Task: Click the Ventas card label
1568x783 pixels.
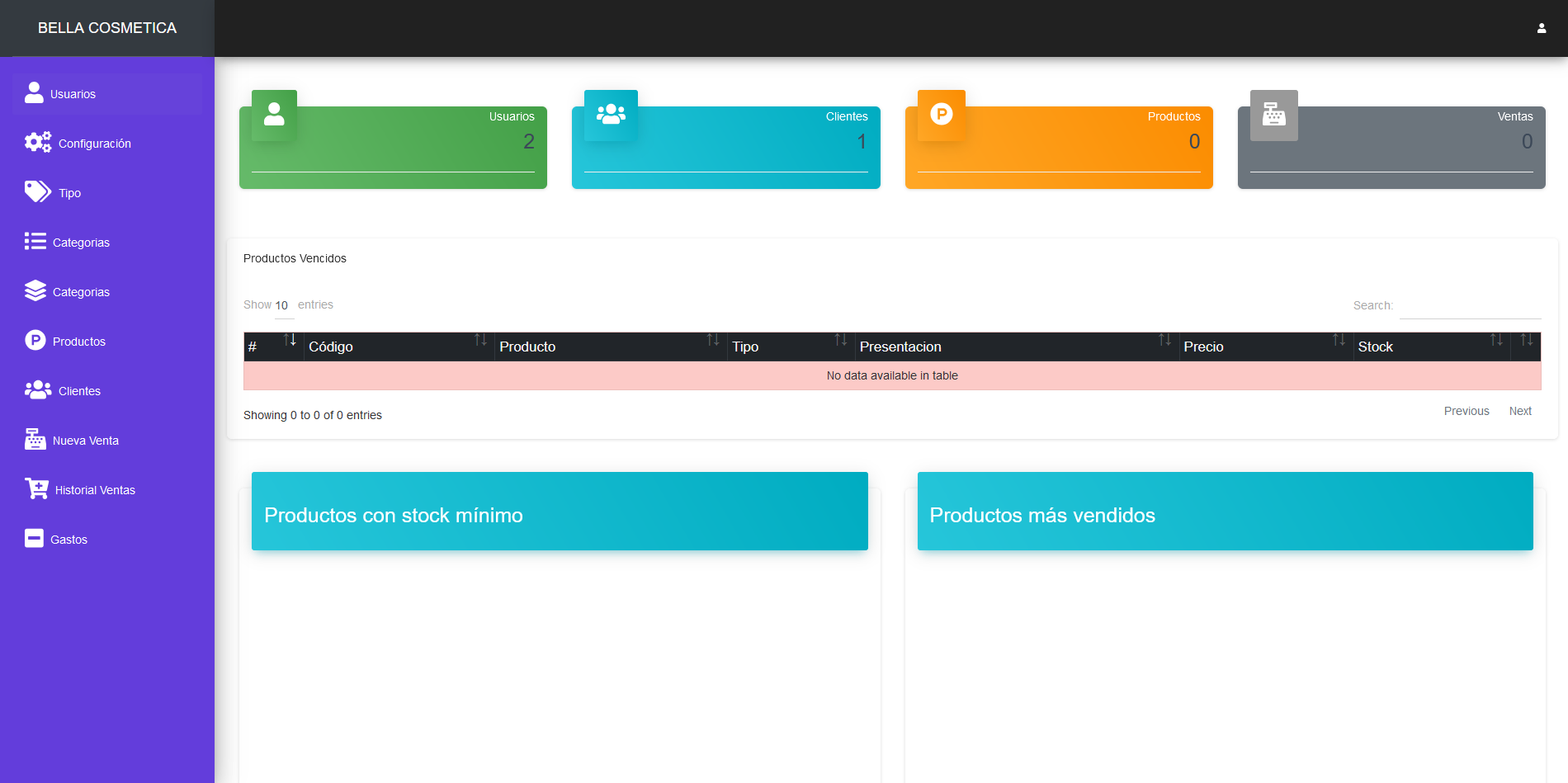Action: (1515, 116)
